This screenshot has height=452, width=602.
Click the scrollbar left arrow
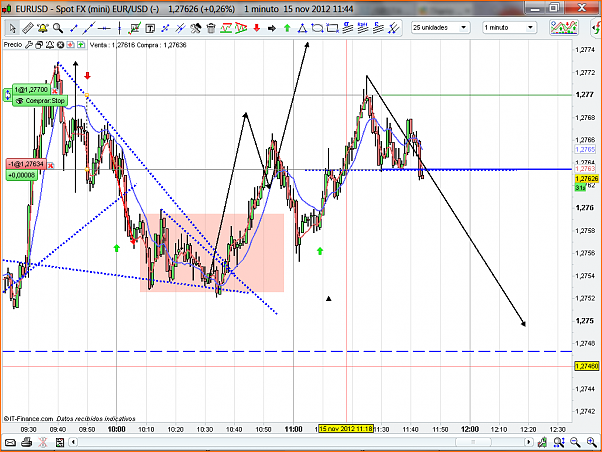pyautogui.click(x=73, y=442)
